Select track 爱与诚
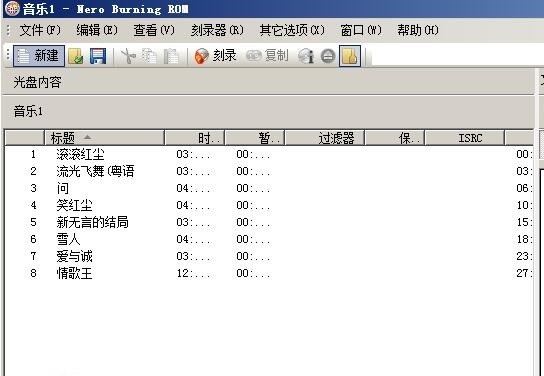 pos(75,256)
